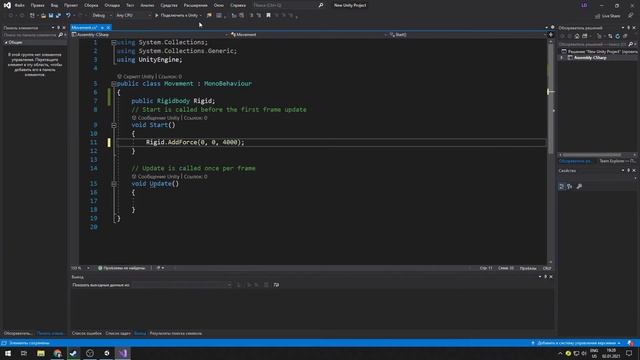This screenshot has width=640, height=360.
Task: Open the Правка menu
Action: coord(37,5)
